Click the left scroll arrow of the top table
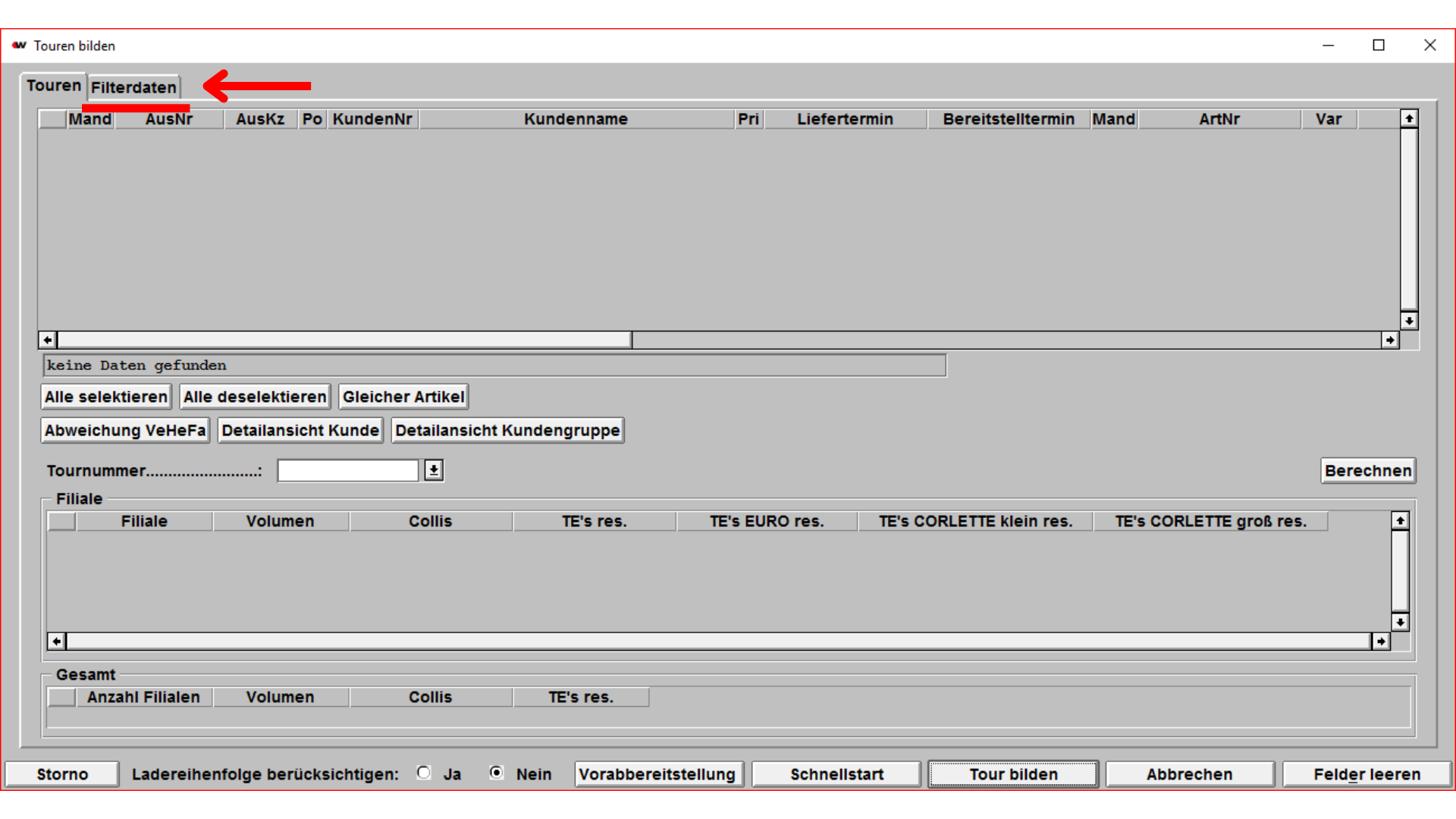 coord(47,340)
